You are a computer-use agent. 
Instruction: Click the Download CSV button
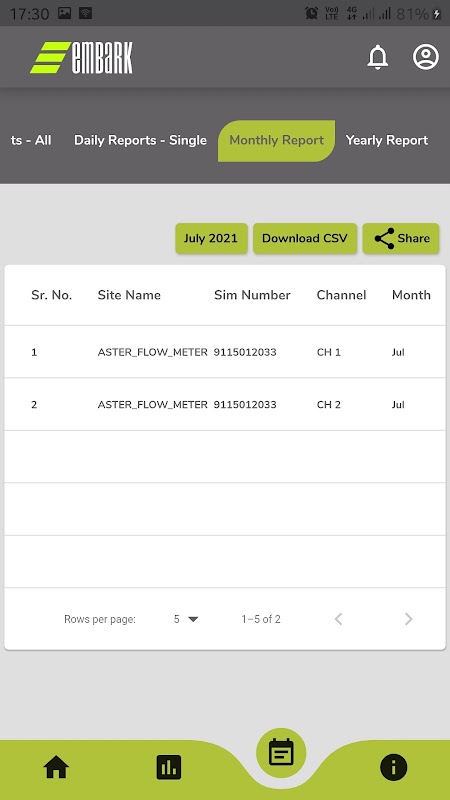[305, 238]
